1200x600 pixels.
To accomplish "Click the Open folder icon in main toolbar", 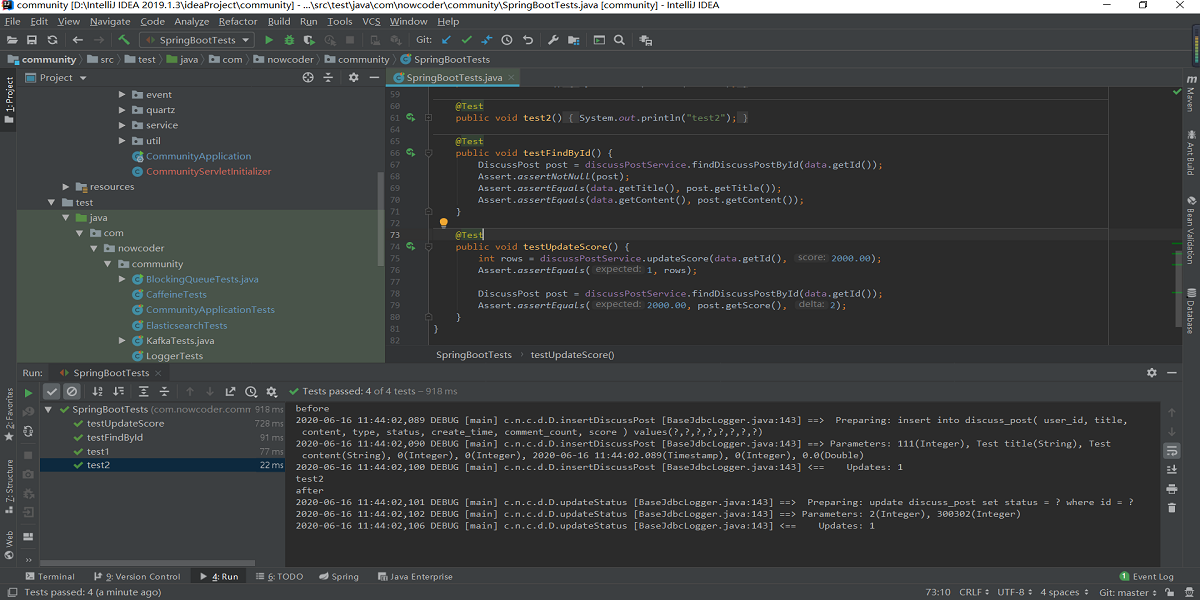I will 12,40.
